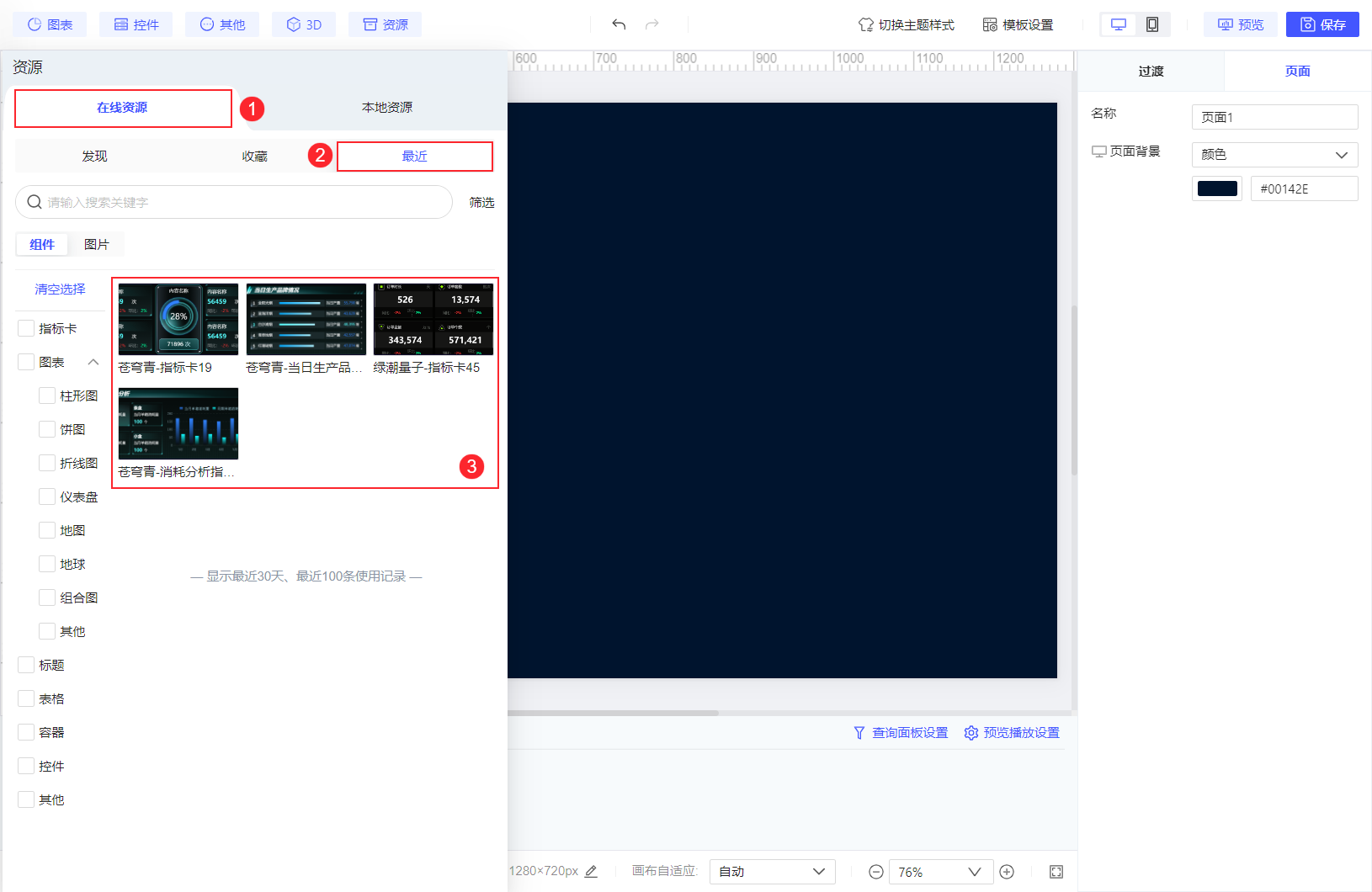The height and width of the screenshot is (892, 1372).
Task: Redo the last undone action
Action: [x=651, y=24]
